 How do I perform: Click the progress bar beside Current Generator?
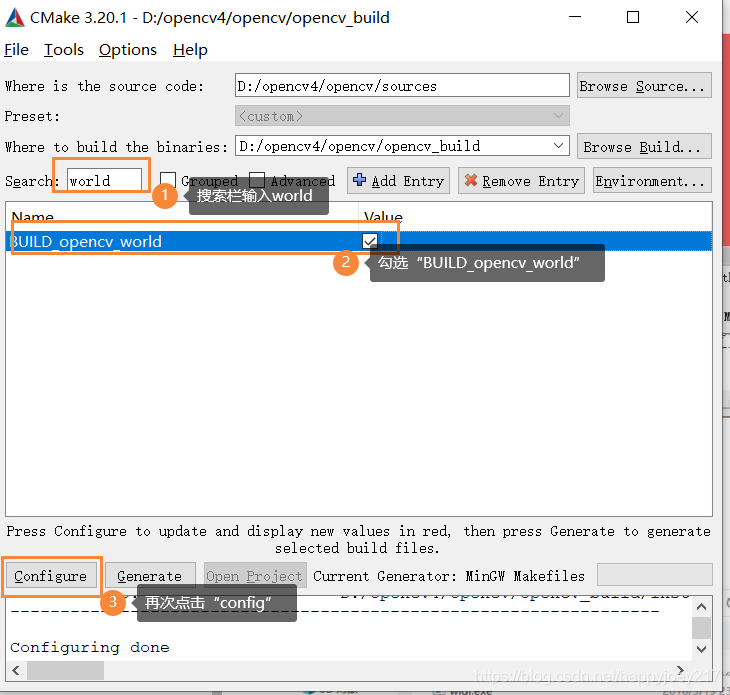click(654, 574)
